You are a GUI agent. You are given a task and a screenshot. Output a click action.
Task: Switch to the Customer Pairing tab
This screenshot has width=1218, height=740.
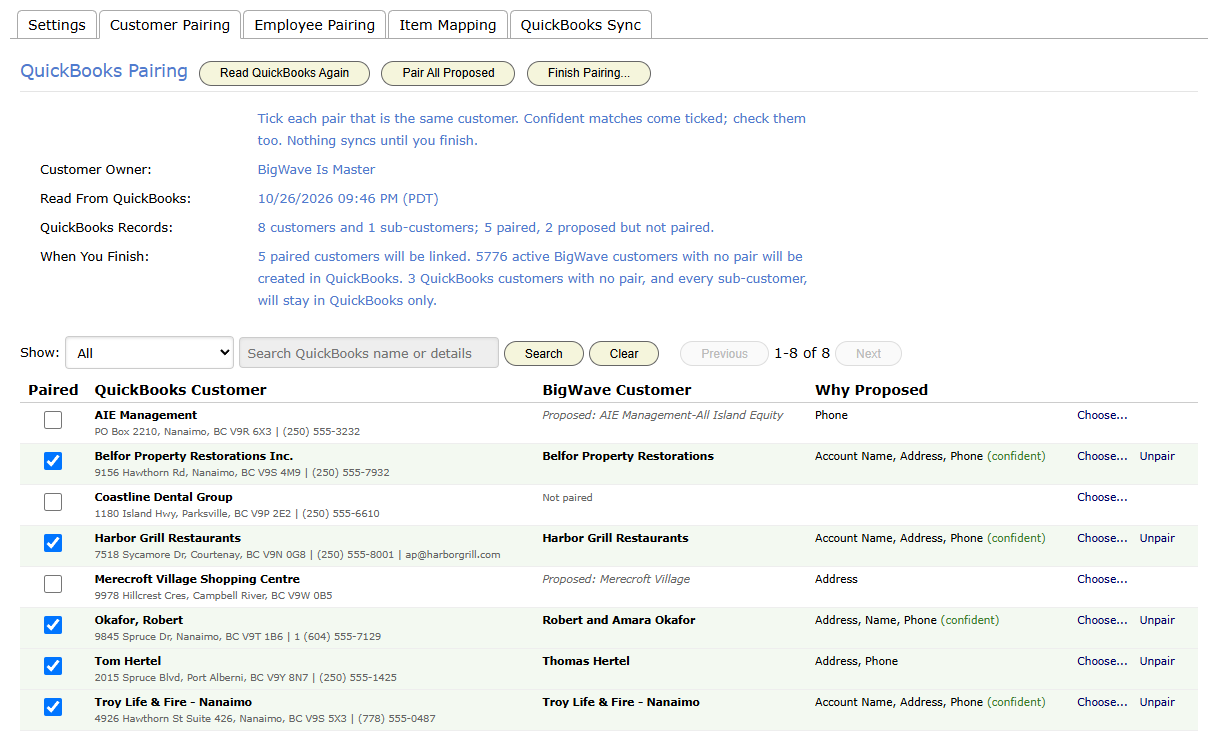pyautogui.click(x=170, y=25)
